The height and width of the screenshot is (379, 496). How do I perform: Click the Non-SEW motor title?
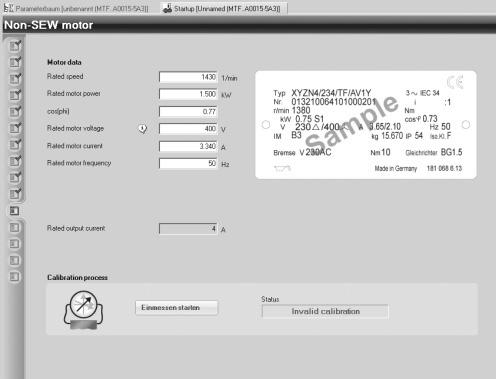[x=49, y=25]
